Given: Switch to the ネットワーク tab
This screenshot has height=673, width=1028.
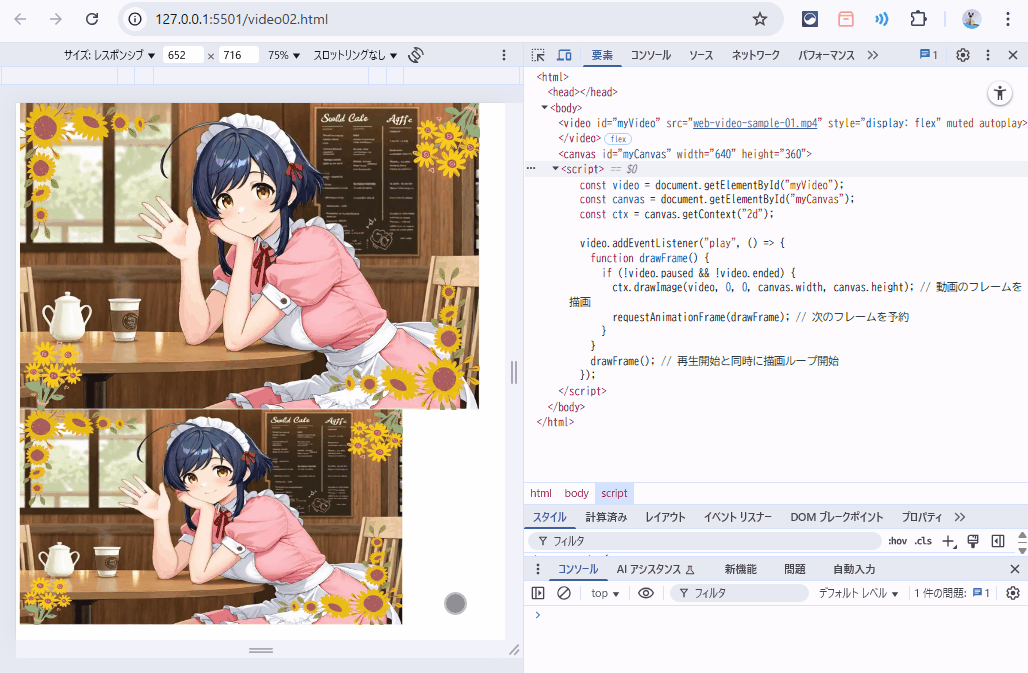Looking at the screenshot, I should tap(755, 55).
